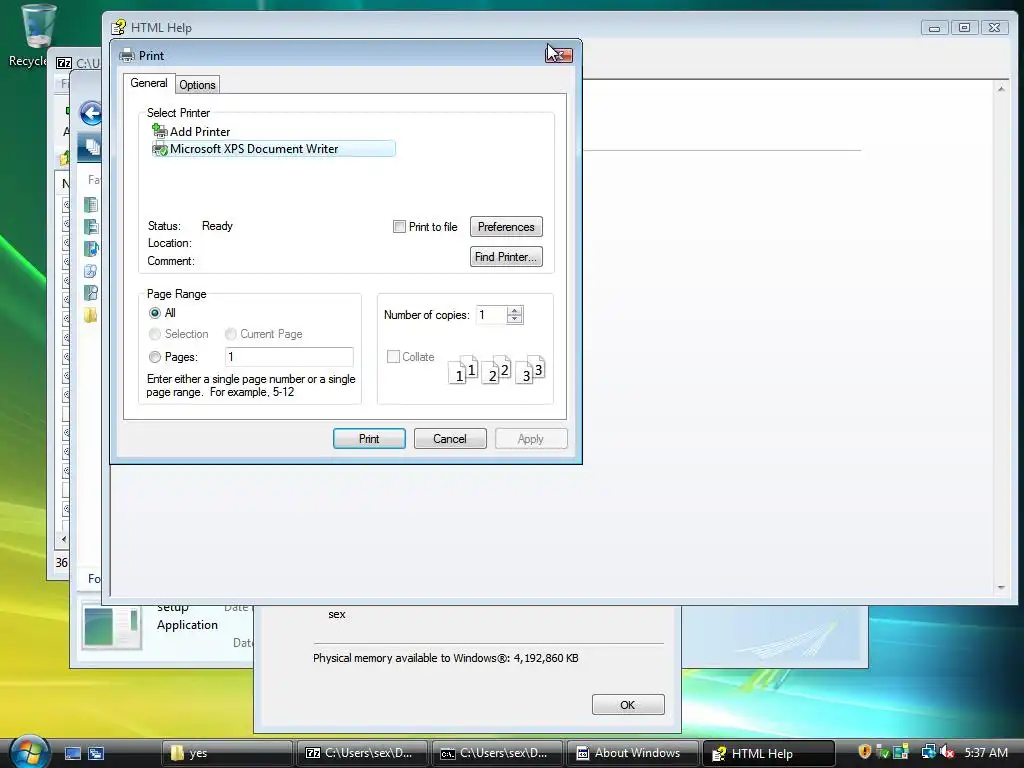The width and height of the screenshot is (1024, 768).
Task: Click Switch between windows quick launch icon
Action: (96, 754)
